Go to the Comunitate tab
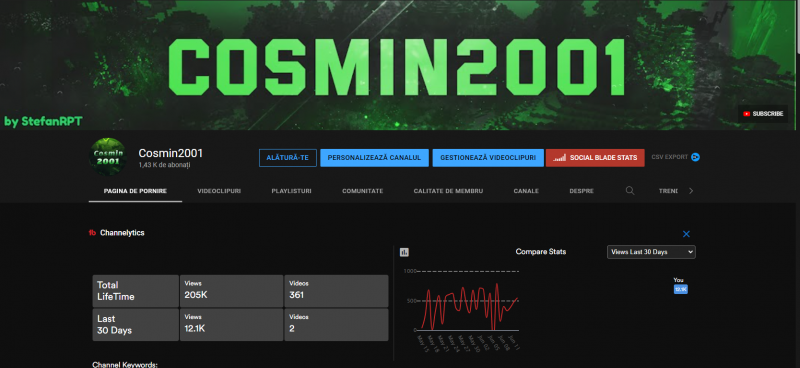 point(362,191)
